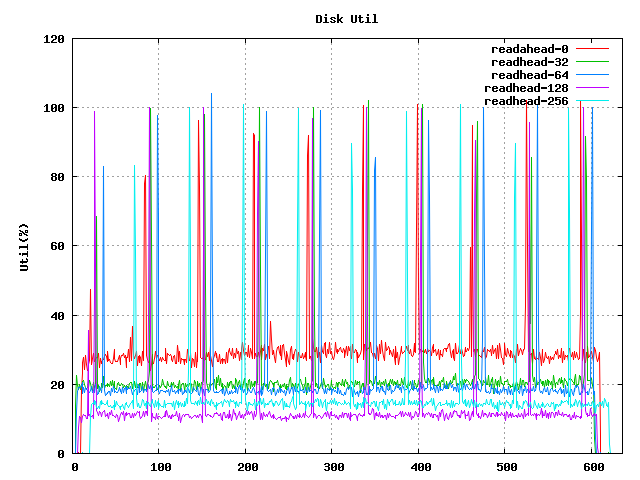Click the readhead-128 legend label
The image size is (640, 480).
[526, 88]
